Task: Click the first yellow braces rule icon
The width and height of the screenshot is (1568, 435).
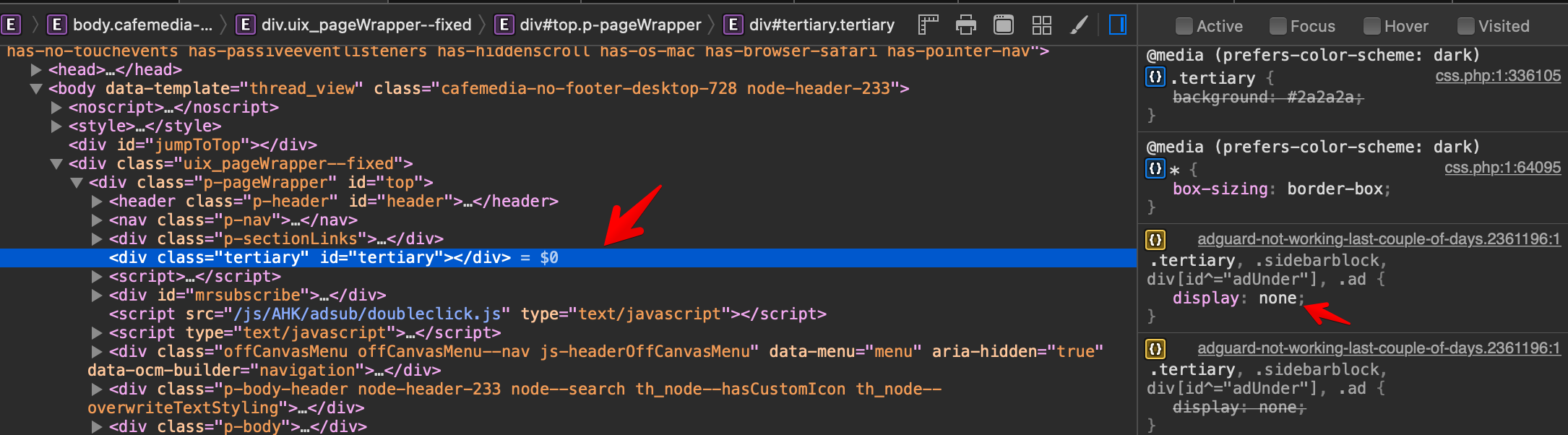Action: pyautogui.click(x=1155, y=239)
